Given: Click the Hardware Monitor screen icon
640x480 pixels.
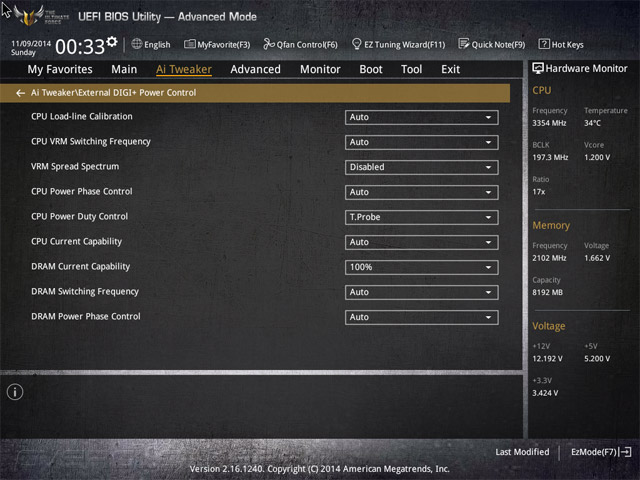Looking at the screenshot, I should 538,68.
